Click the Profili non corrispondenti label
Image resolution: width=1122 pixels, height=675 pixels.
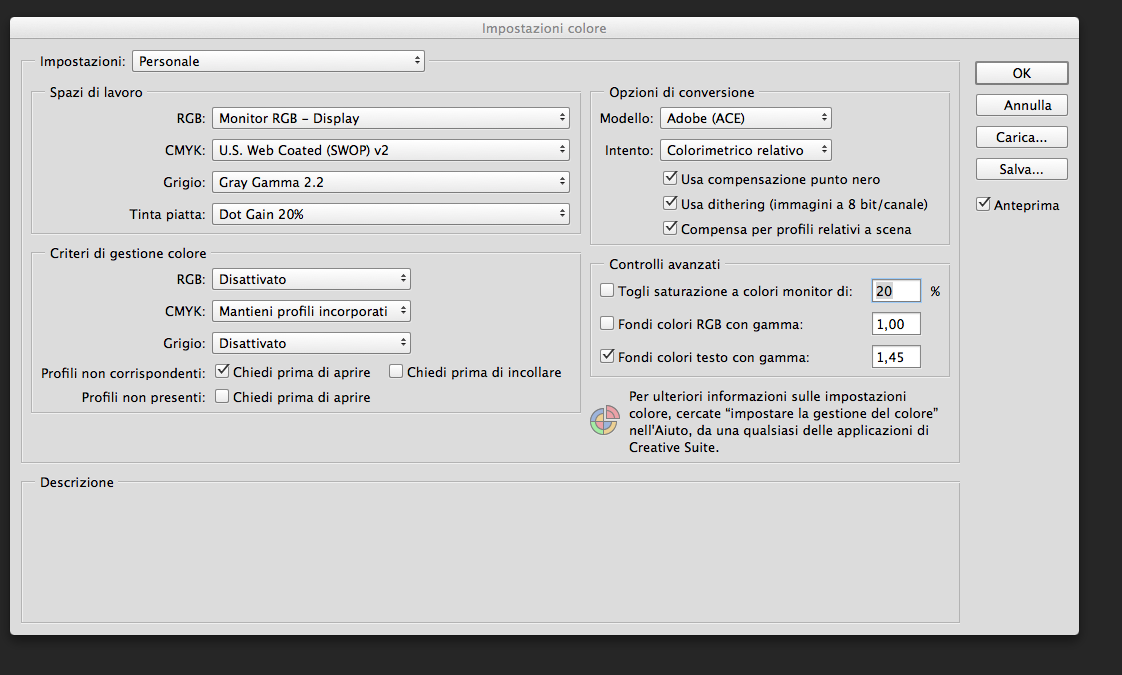click(x=123, y=373)
